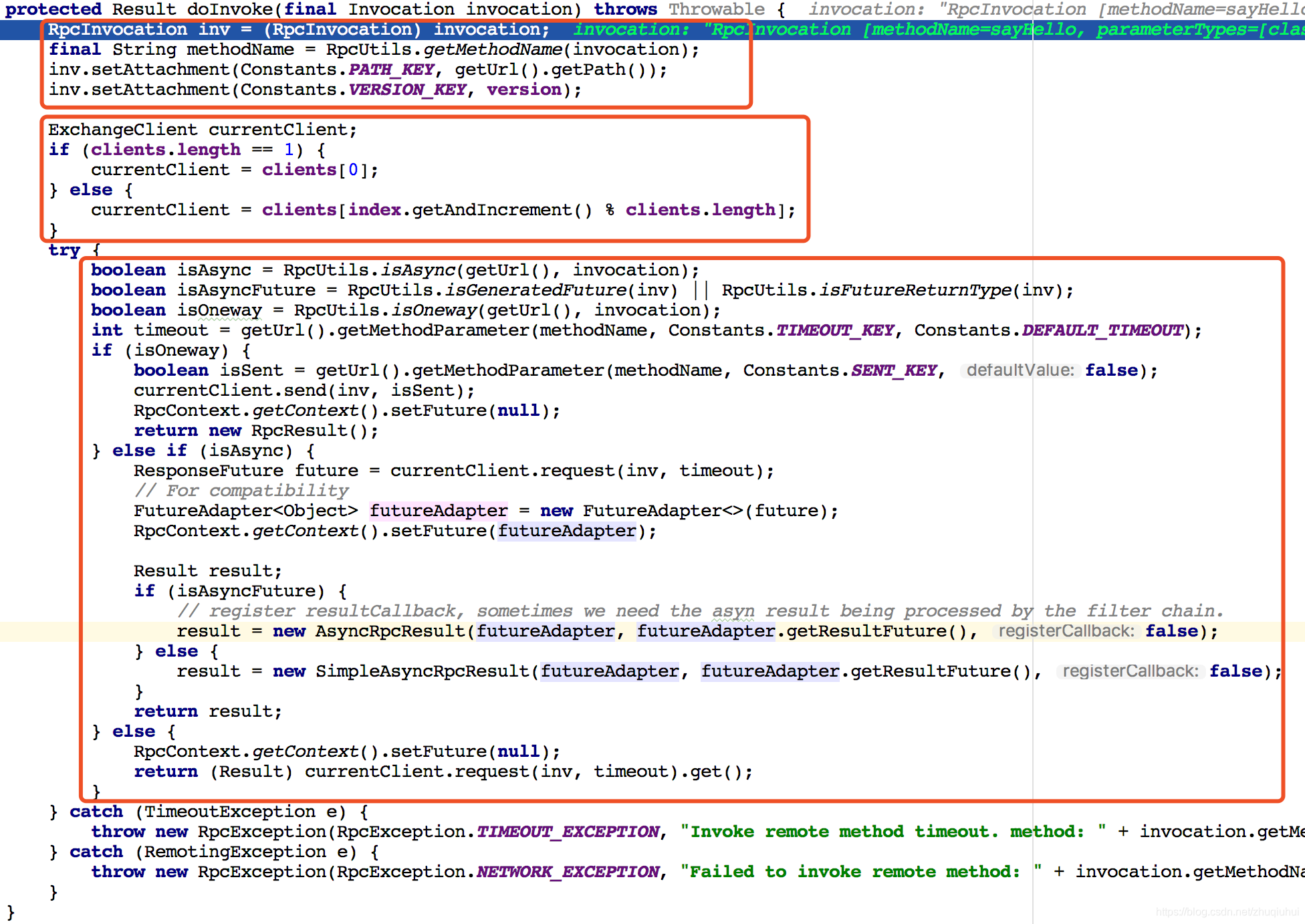Click the '// For compatibility' comment
The height and width of the screenshot is (924, 1305).
[x=241, y=491]
